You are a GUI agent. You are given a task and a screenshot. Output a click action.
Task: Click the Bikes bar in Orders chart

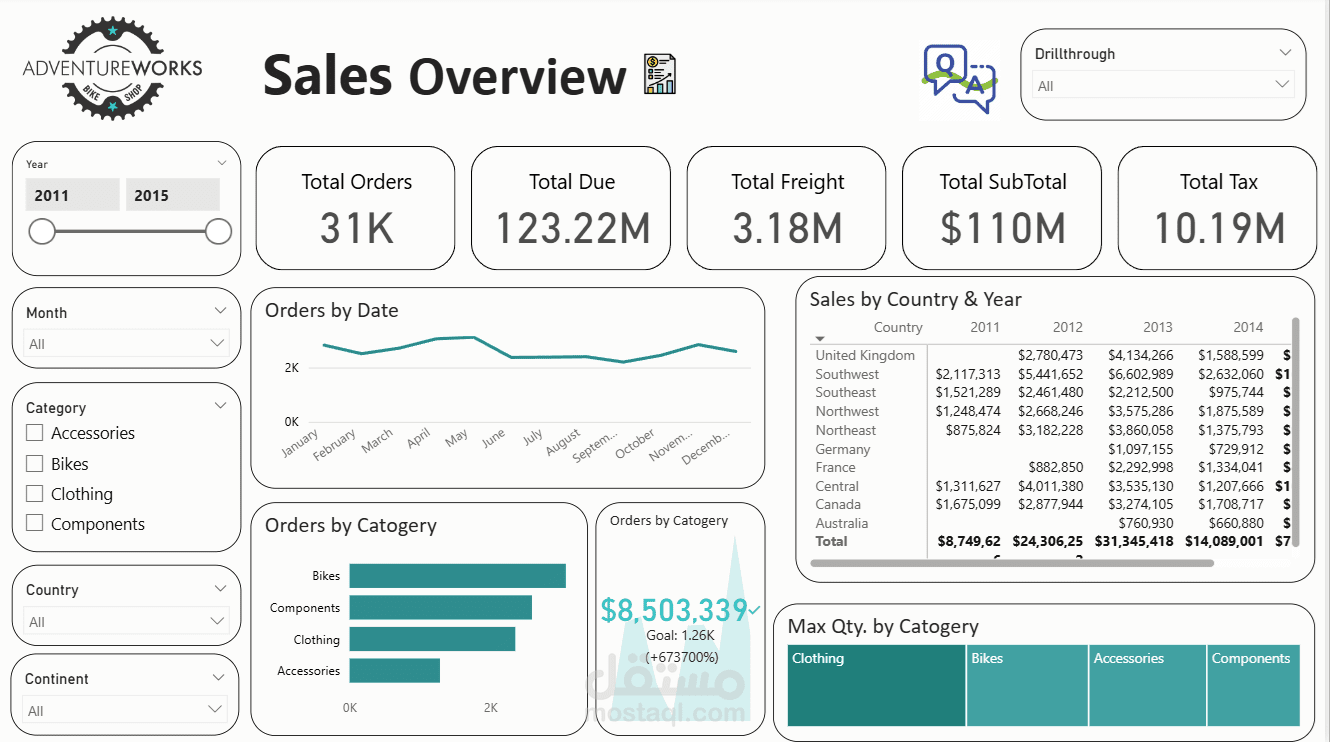coord(457,576)
